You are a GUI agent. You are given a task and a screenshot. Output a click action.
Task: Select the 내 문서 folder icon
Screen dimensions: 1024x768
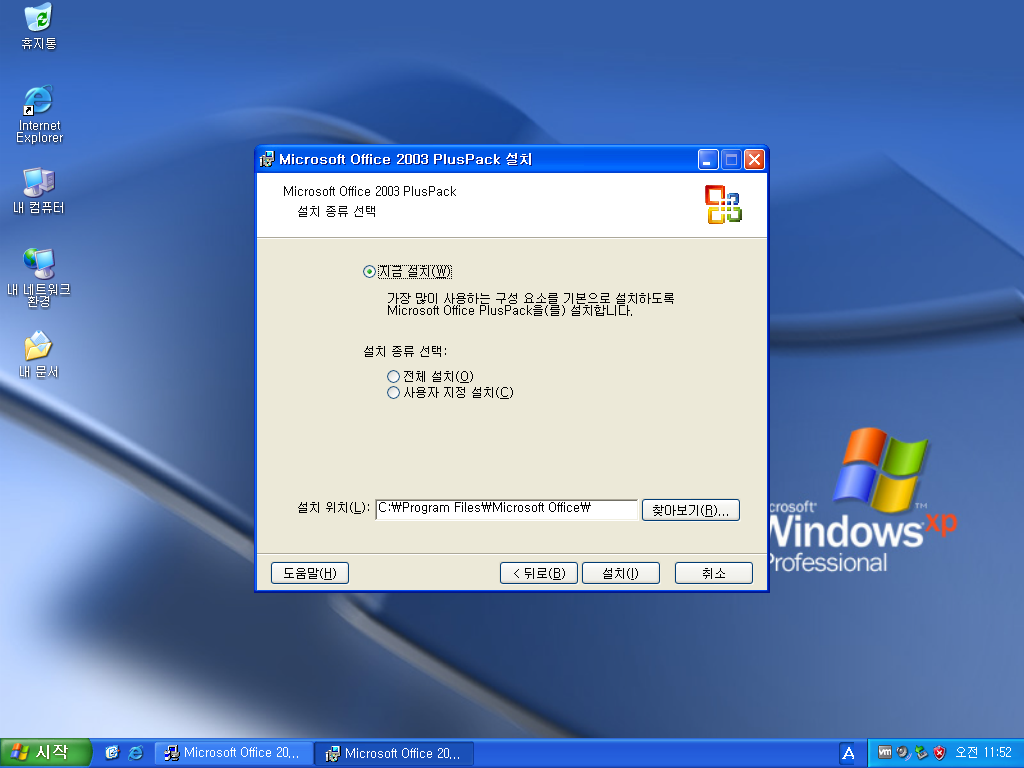pyautogui.click(x=39, y=355)
